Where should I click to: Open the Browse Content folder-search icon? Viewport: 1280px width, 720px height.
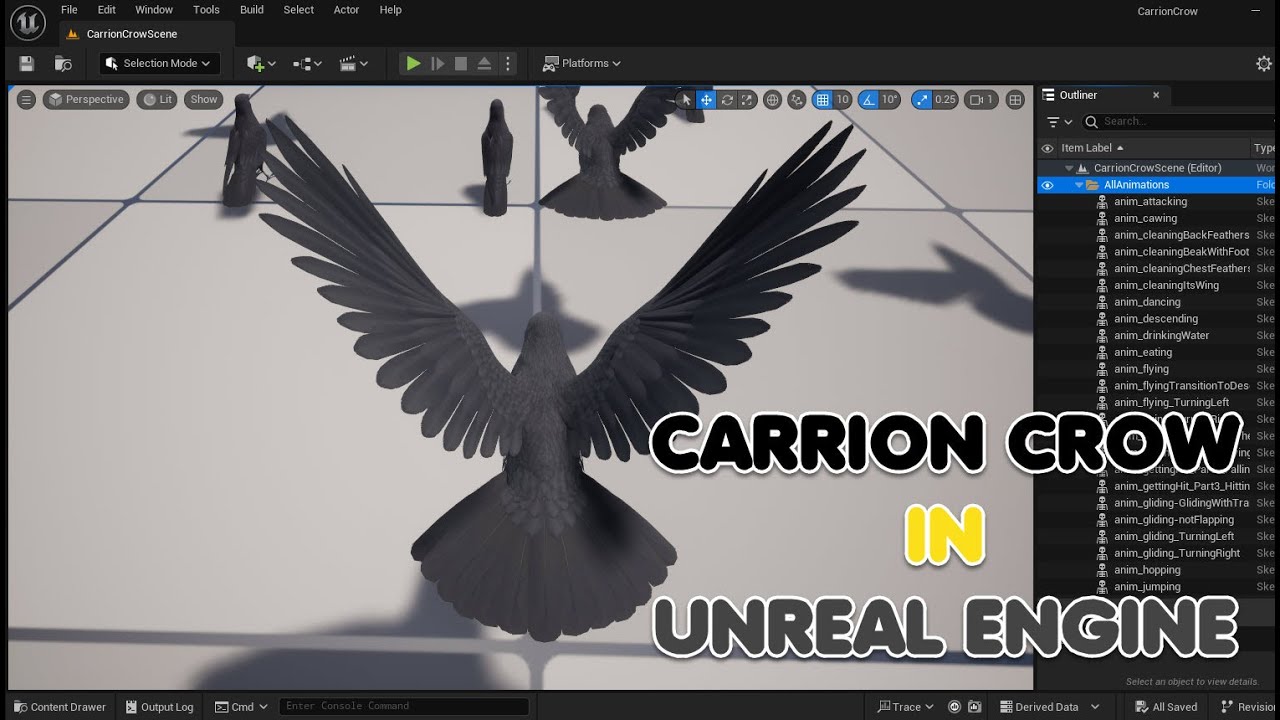coord(63,63)
